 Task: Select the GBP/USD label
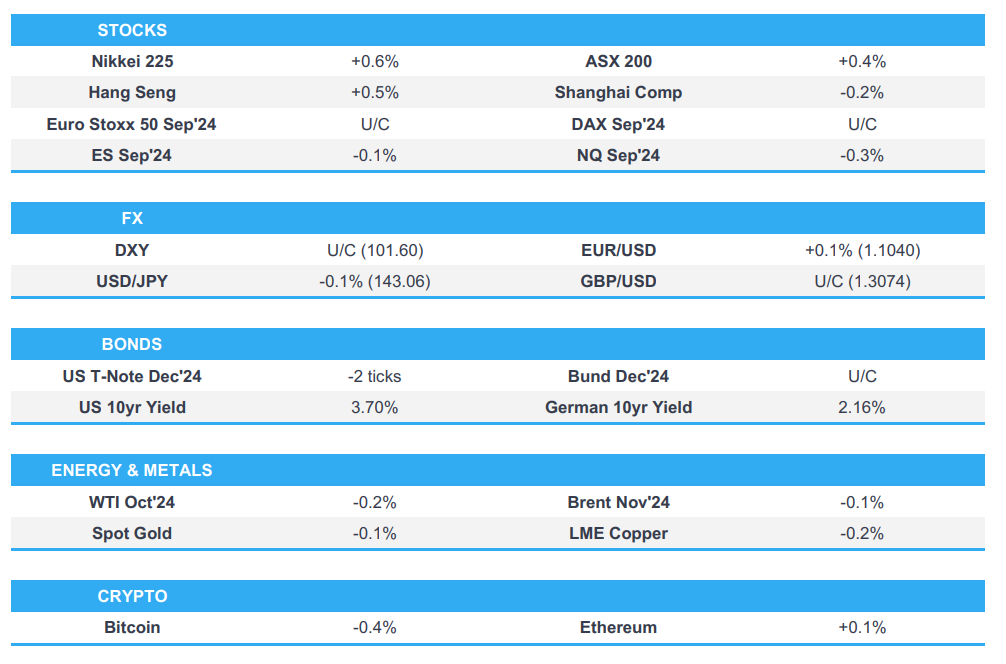tap(618, 281)
